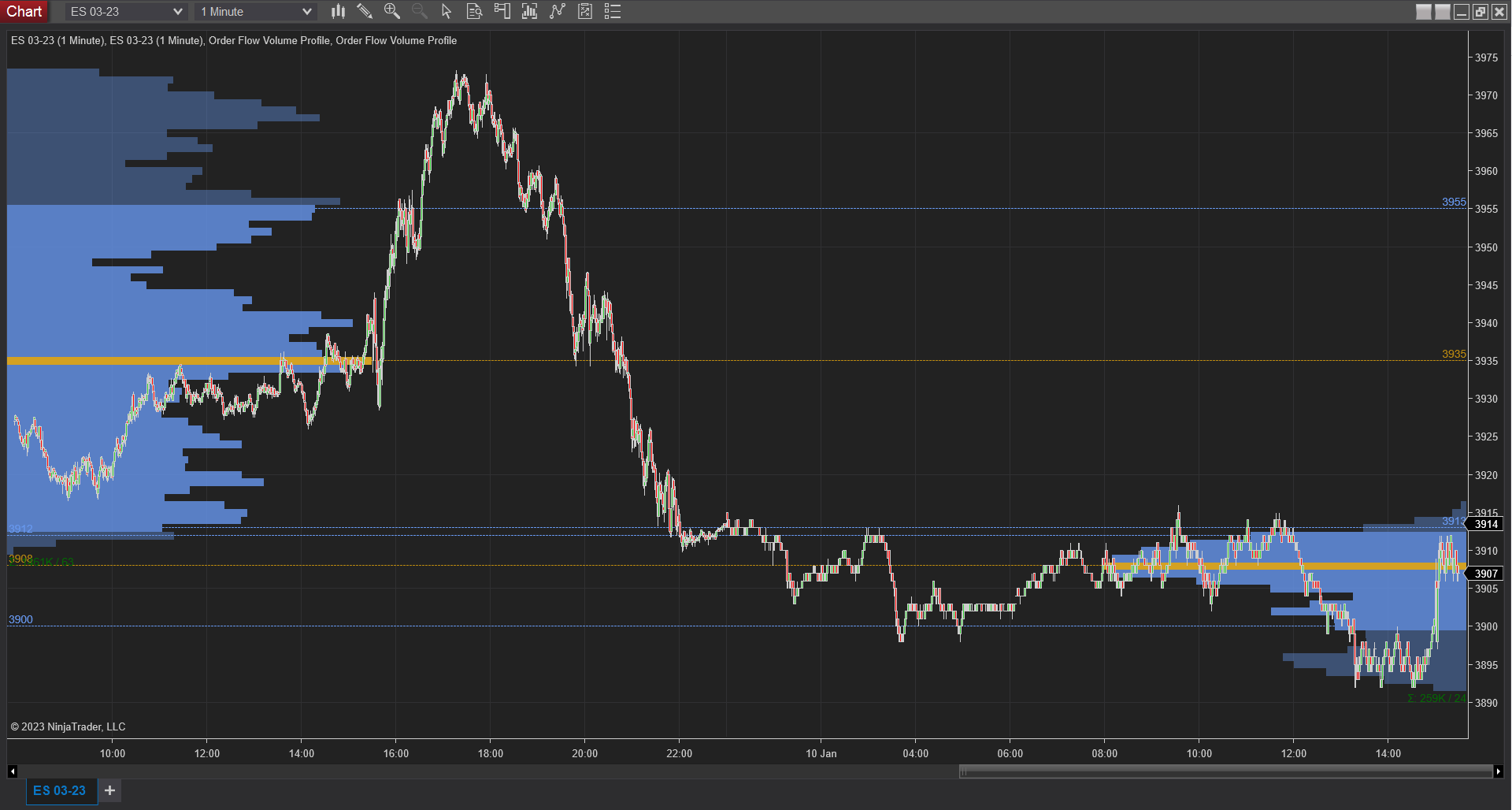Click the first window link square button
Viewport: 1512px width, 810px height.
point(1424,12)
